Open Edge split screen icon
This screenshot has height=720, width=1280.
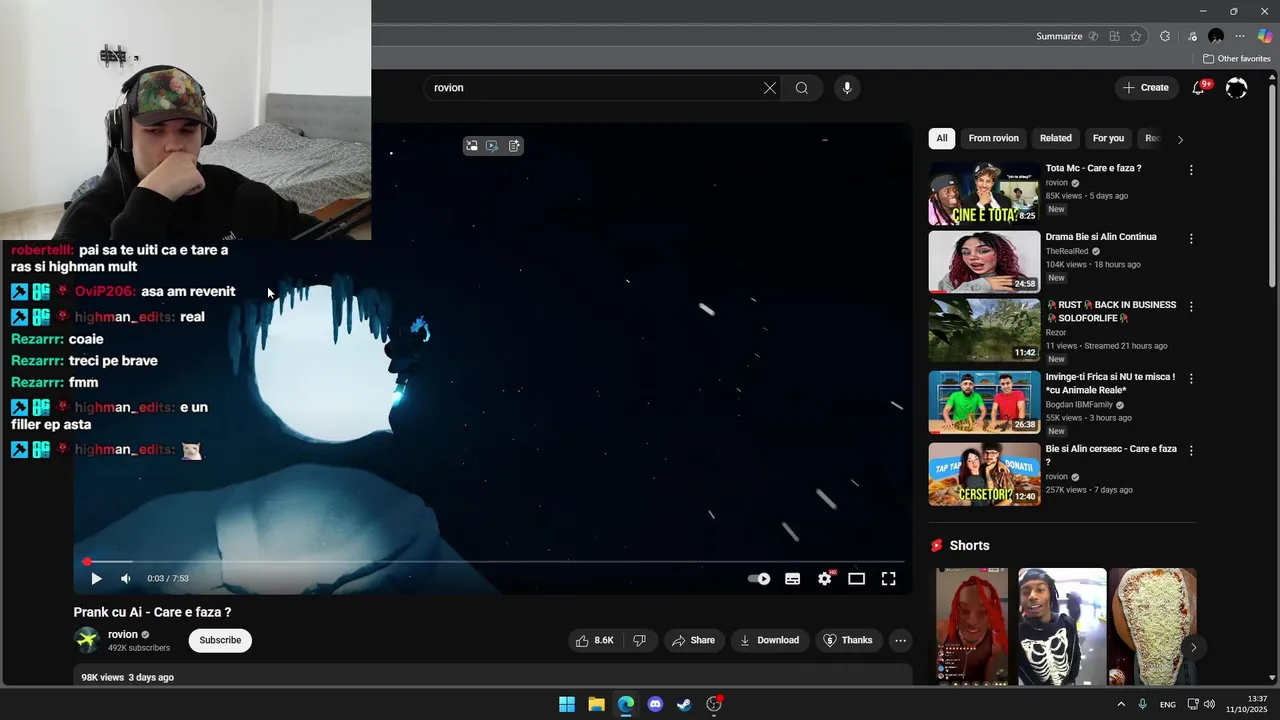point(1114,36)
